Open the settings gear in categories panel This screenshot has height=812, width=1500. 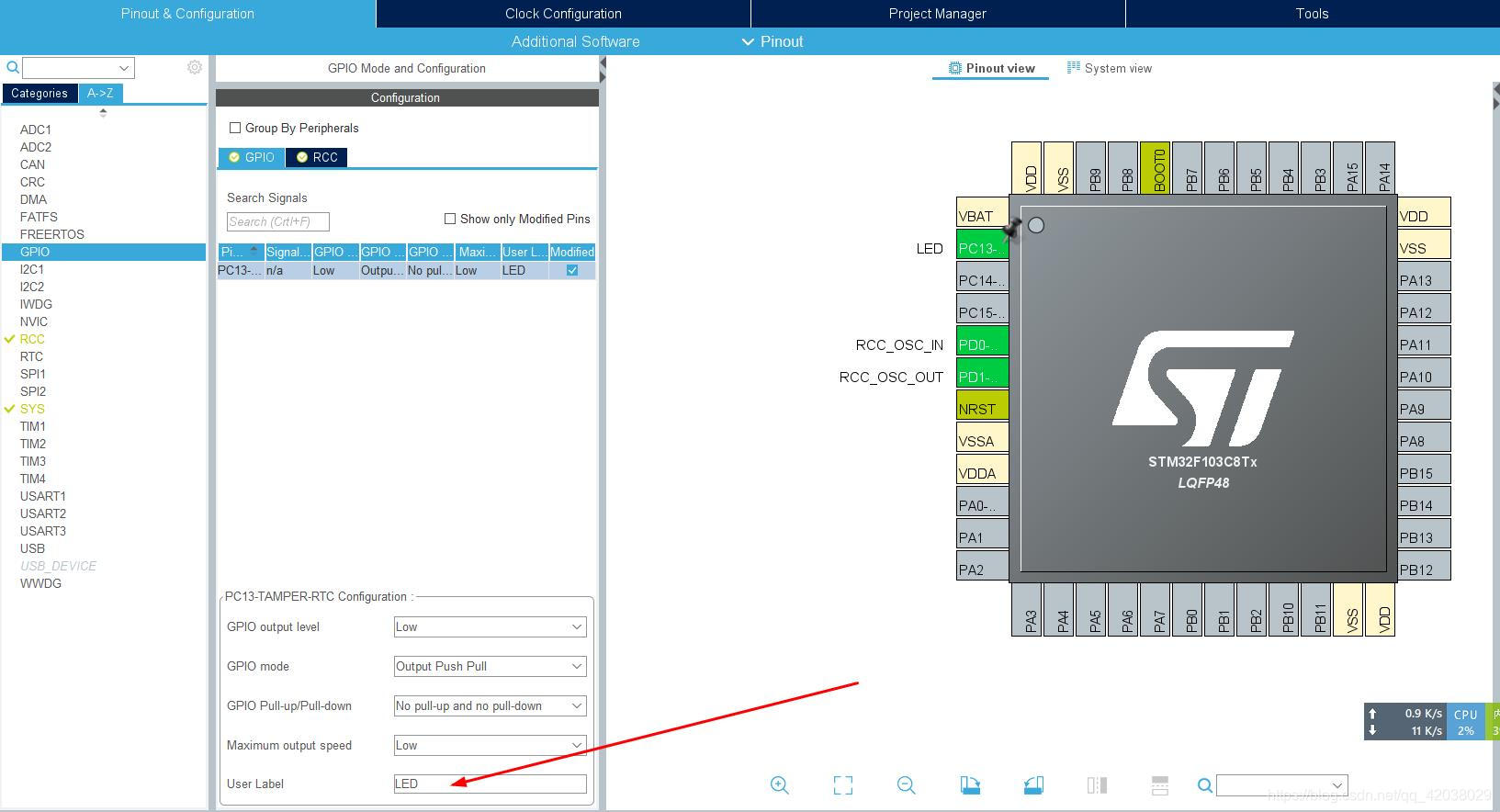pyautogui.click(x=195, y=68)
